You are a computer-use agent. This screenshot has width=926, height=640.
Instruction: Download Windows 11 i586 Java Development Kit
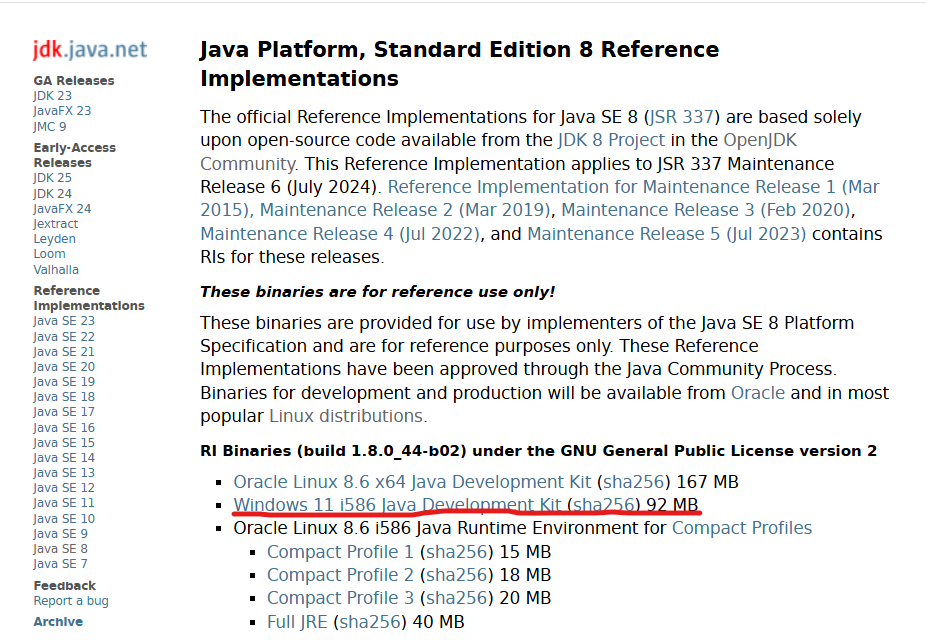coord(397,505)
